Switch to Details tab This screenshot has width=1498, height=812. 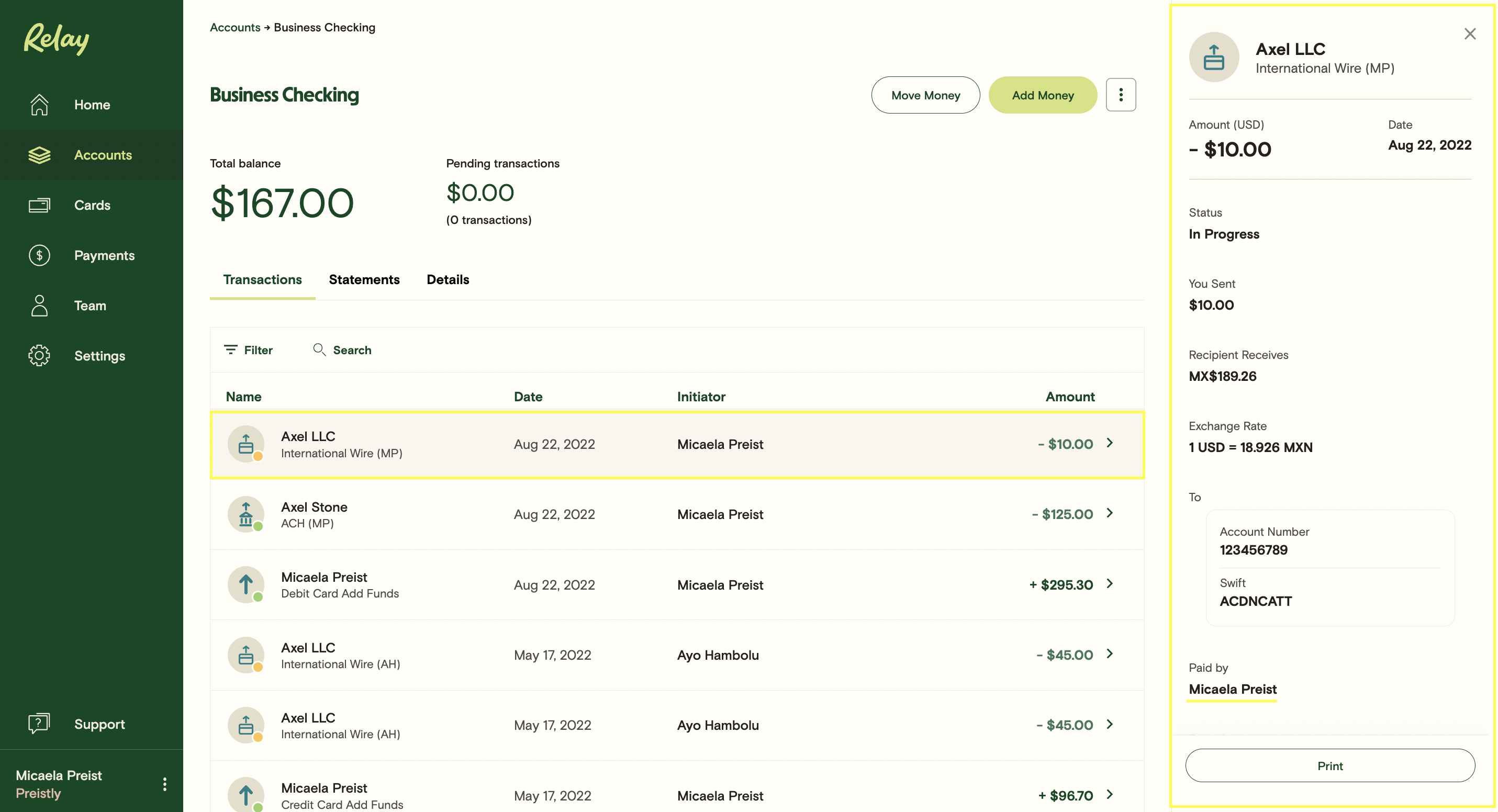tap(448, 279)
